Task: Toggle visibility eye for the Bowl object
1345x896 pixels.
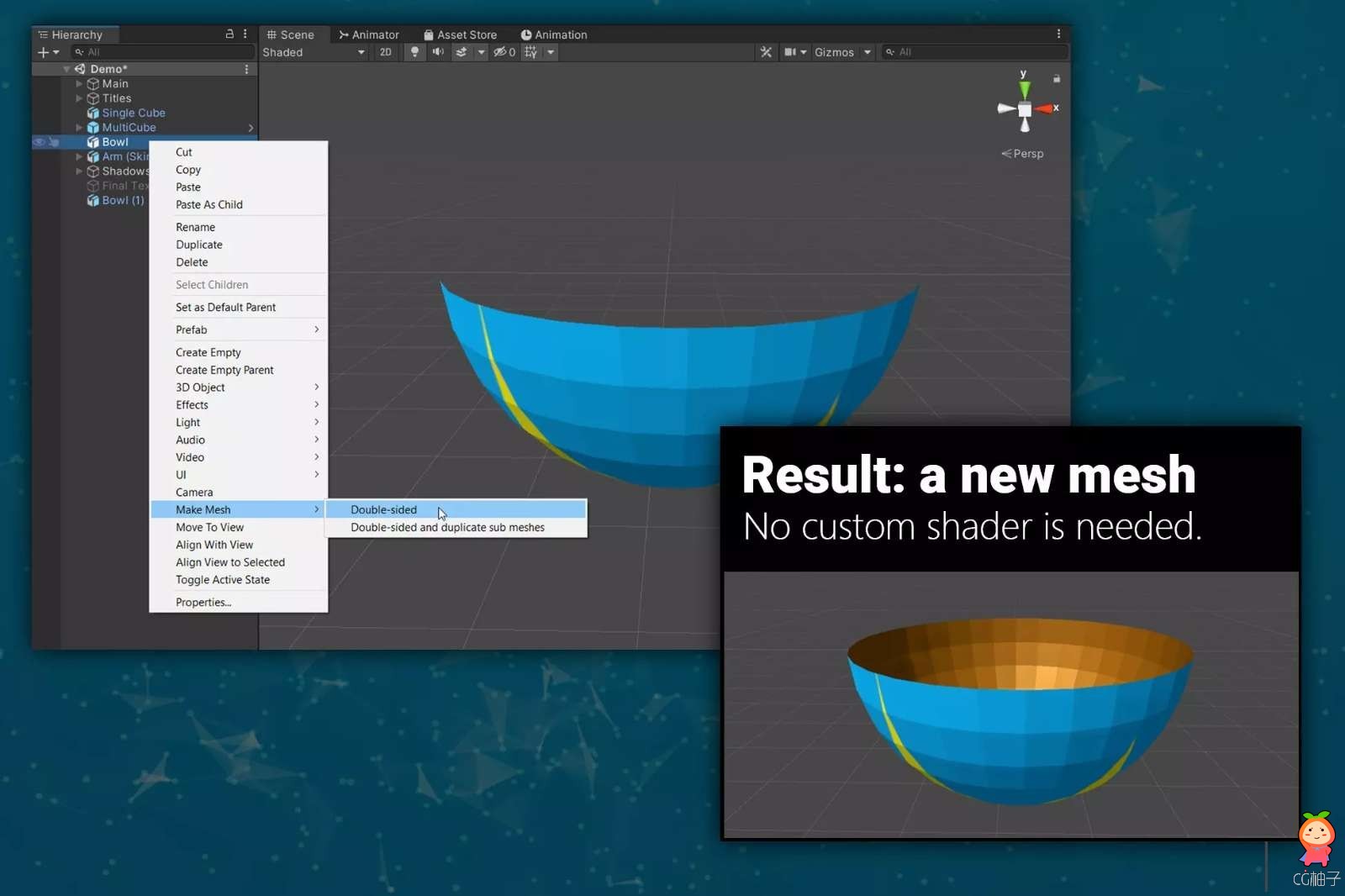Action: [x=39, y=142]
